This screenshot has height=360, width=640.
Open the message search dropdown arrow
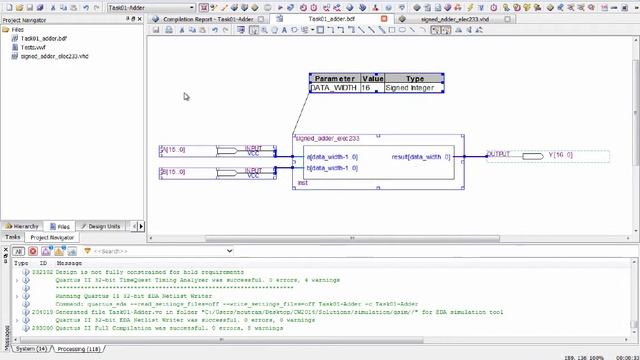tap(230, 251)
